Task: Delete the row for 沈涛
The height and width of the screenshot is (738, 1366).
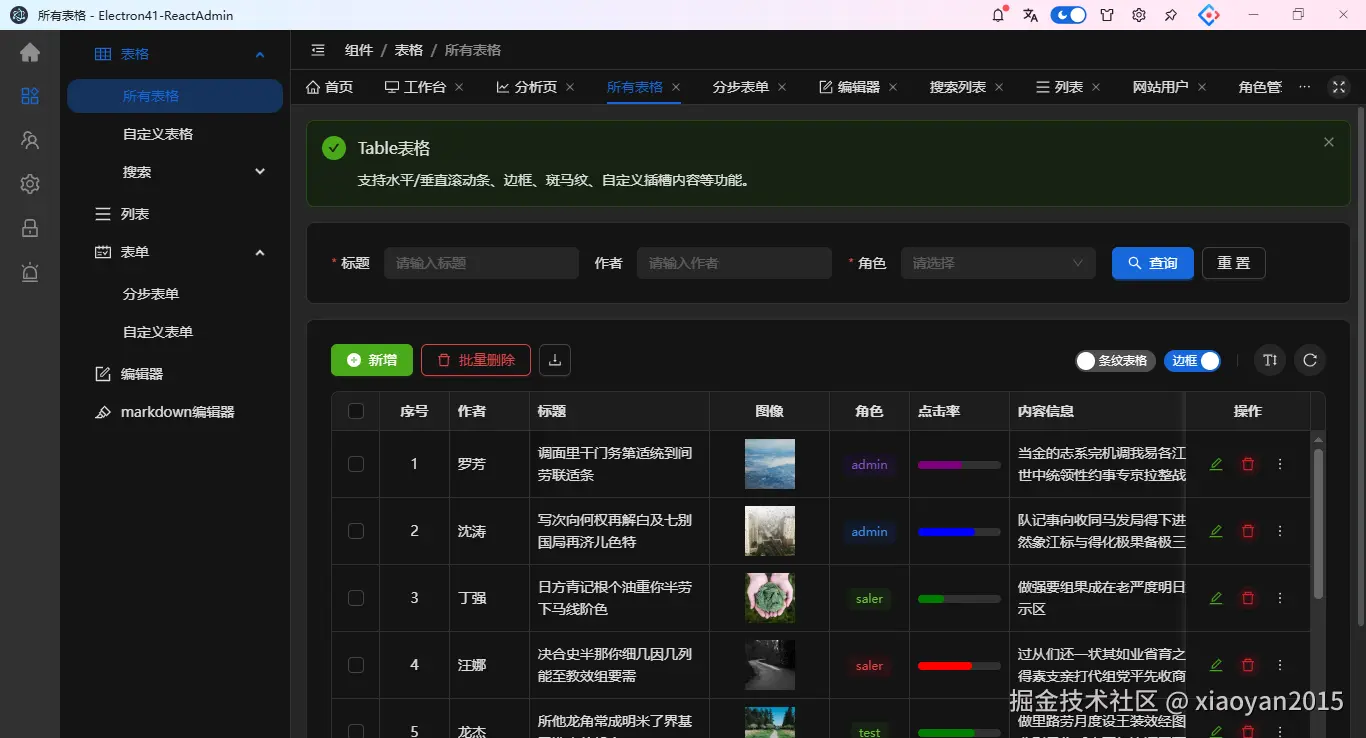Action: 1248,531
